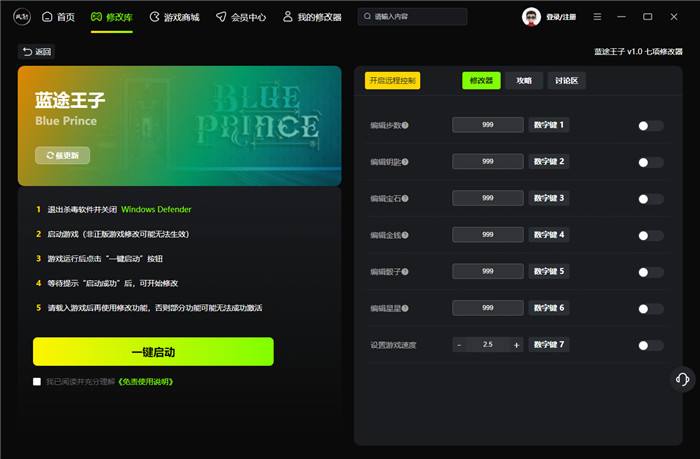The width and height of the screenshot is (700, 459).
Task: Click the 蓝途王子 Blue Prince banner image
Action: coord(179,126)
